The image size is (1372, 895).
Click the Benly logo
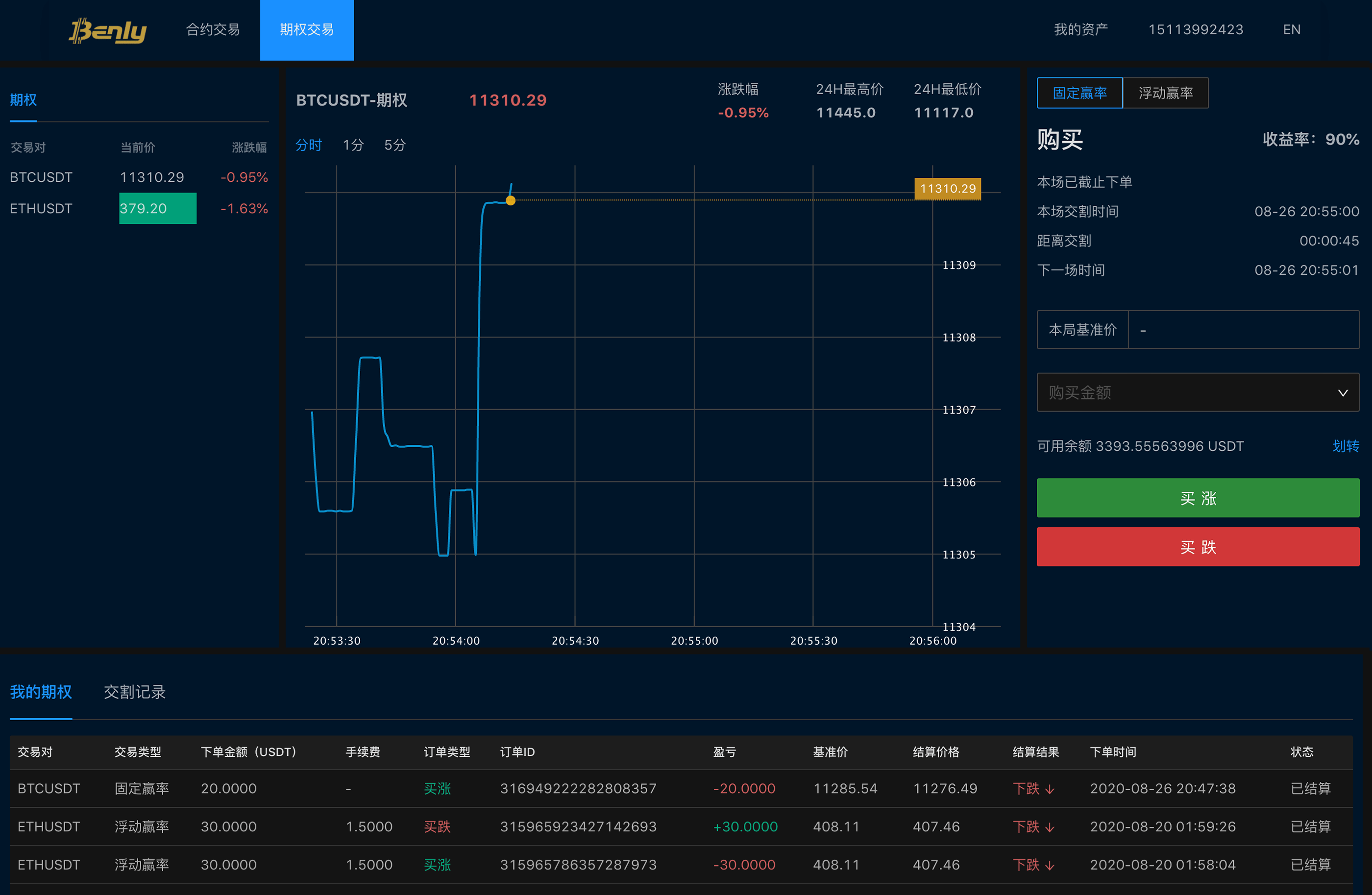tap(108, 30)
